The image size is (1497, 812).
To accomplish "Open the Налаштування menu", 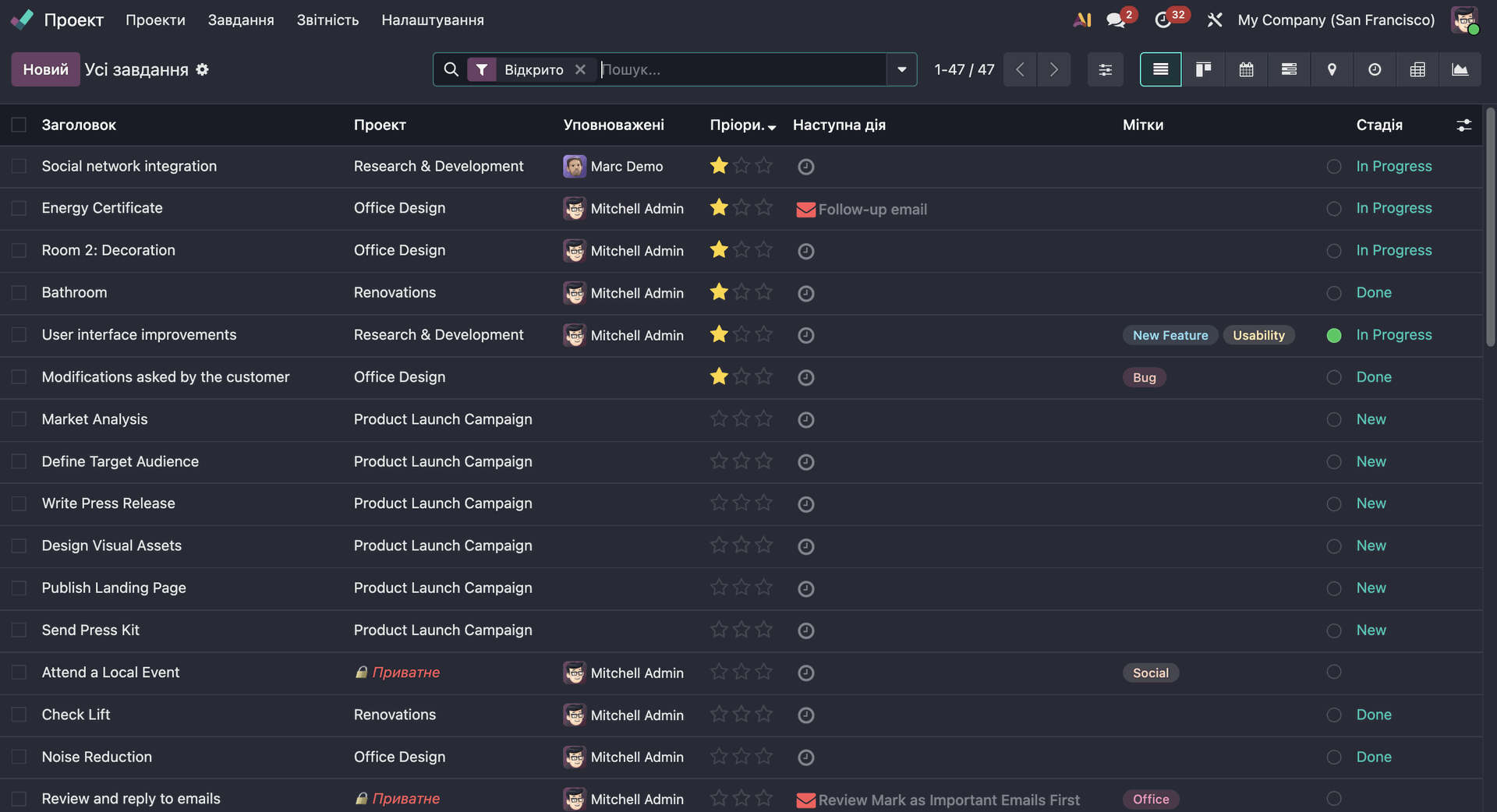I will tap(433, 20).
